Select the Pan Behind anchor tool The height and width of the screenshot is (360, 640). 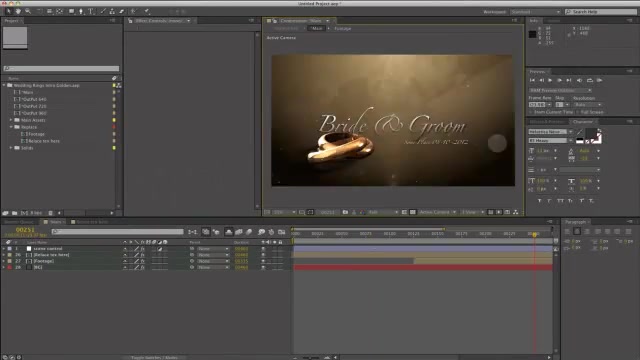pyautogui.click(x=60, y=11)
